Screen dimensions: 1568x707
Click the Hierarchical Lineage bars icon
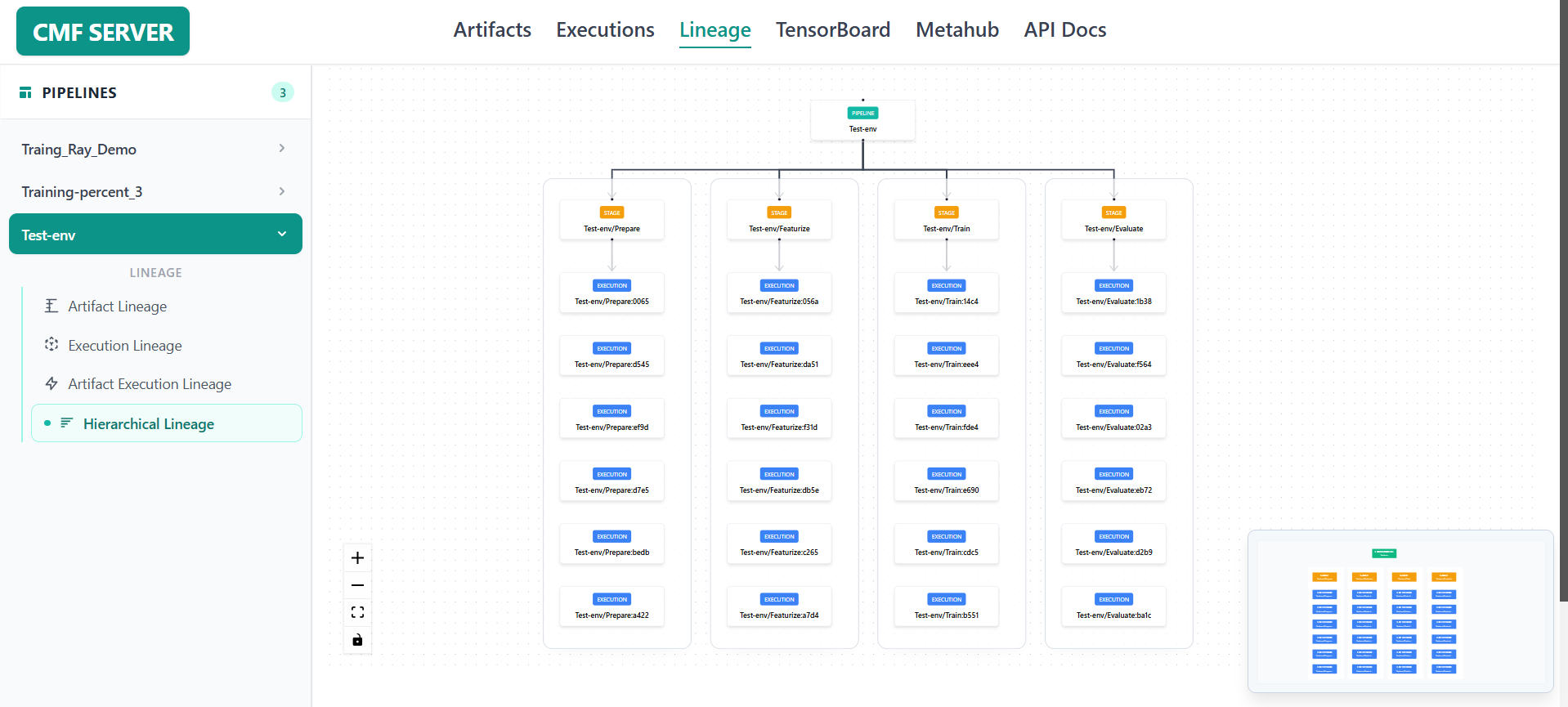(x=67, y=423)
